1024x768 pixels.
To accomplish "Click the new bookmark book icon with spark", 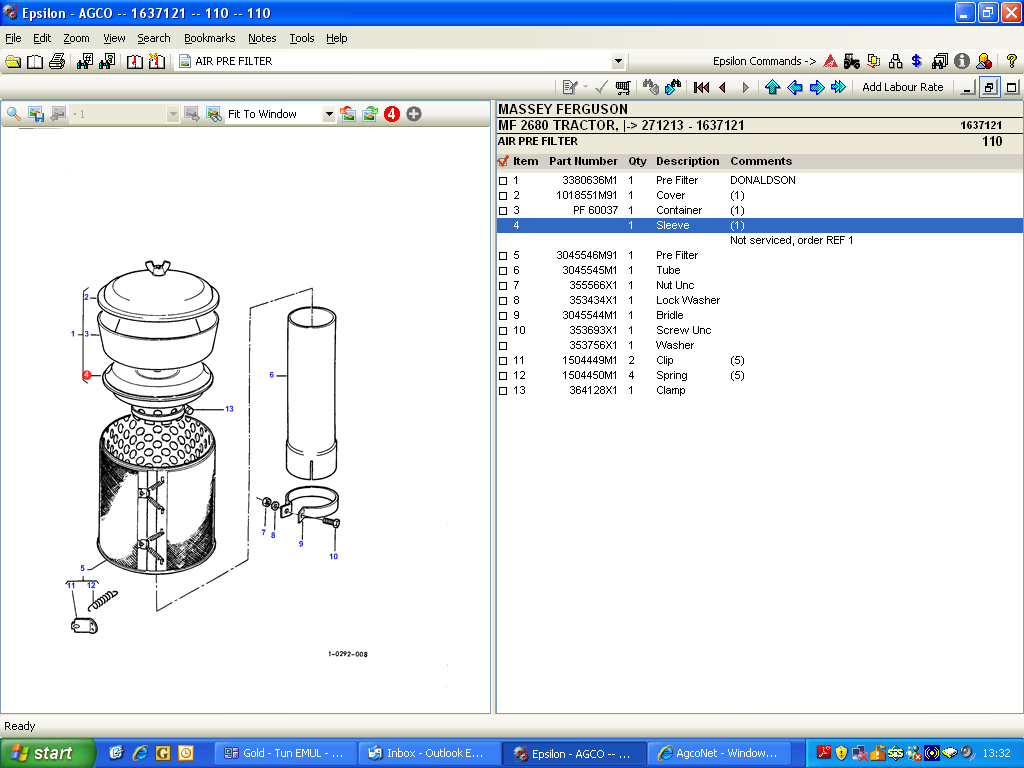I will click(x=157, y=61).
